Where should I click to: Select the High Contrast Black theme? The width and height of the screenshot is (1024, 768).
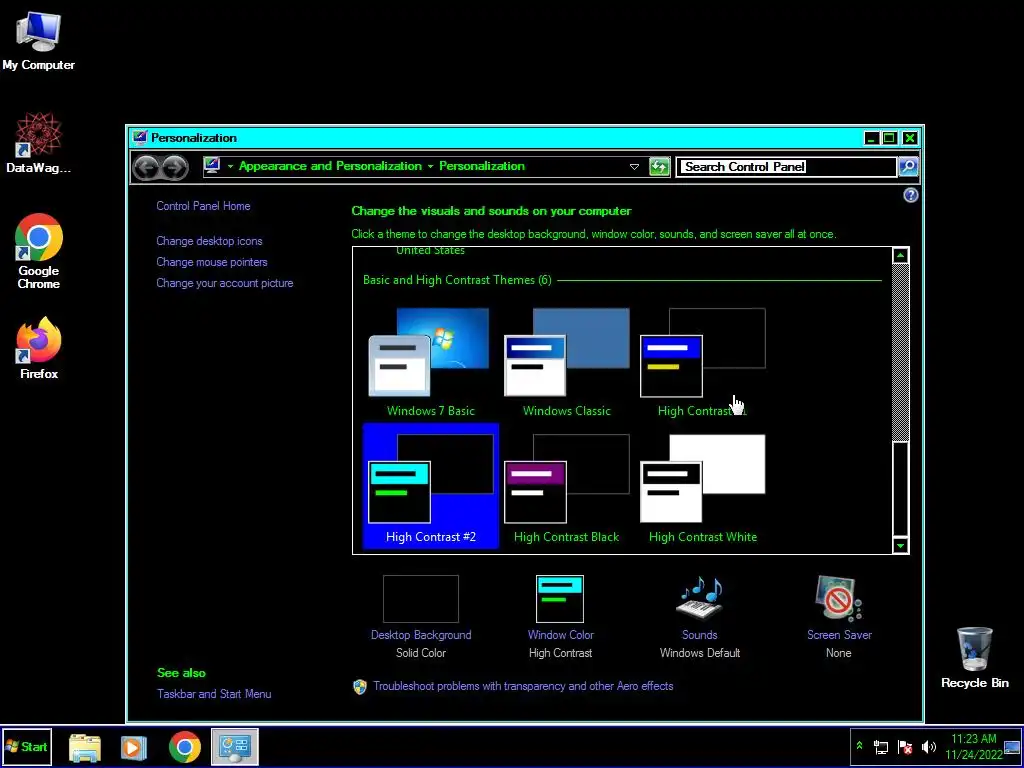566,486
